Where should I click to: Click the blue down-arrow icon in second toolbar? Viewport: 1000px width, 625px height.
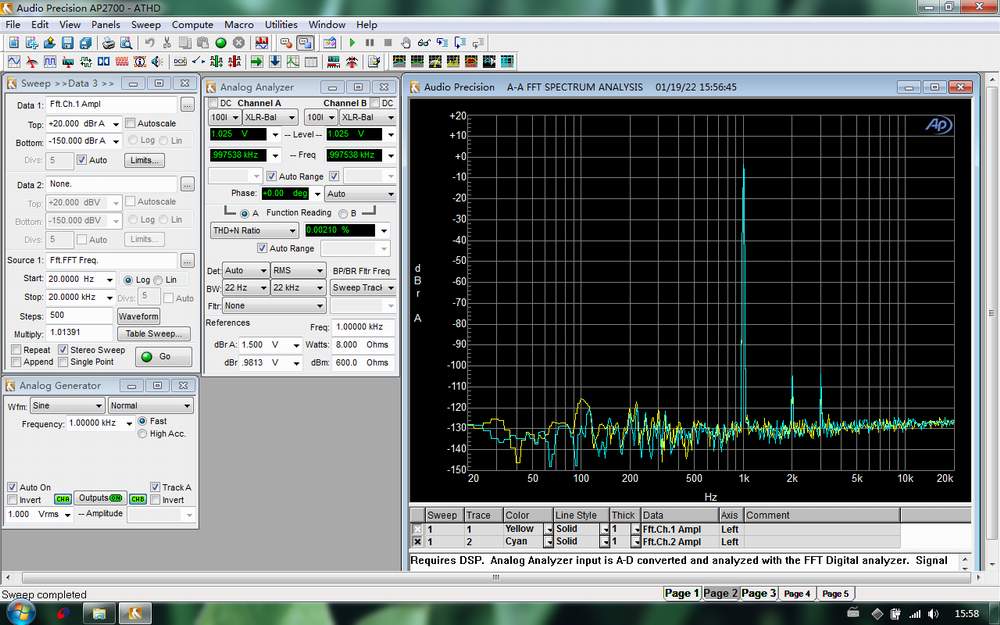click(275, 62)
